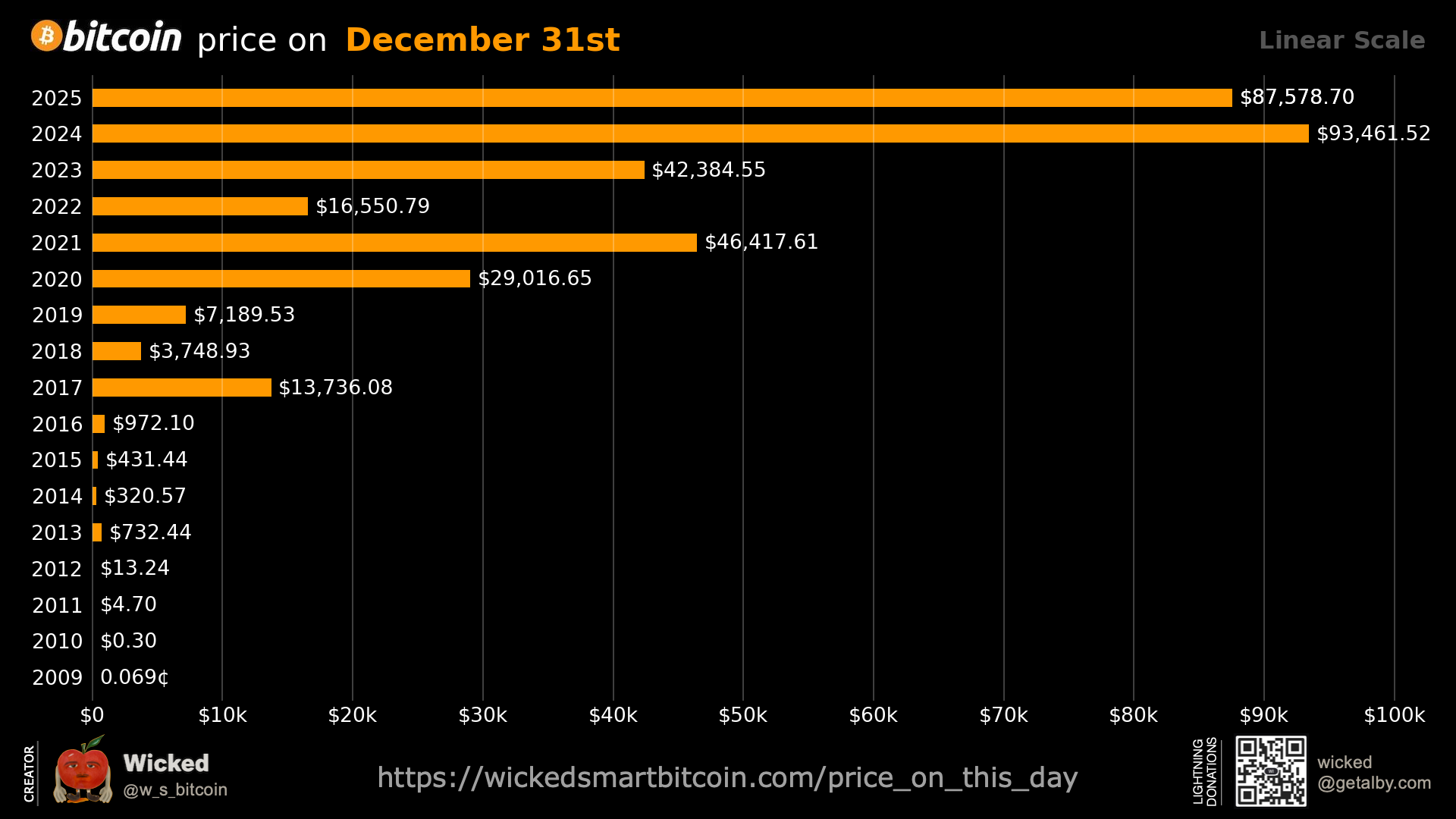Click the wicked@getalby.com address

click(1373, 773)
